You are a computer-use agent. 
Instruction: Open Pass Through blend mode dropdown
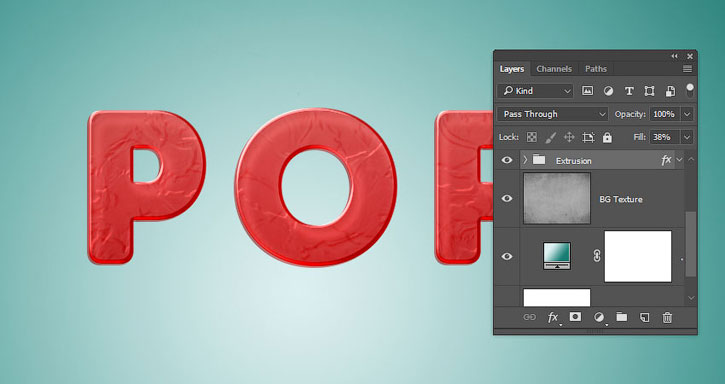(553, 114)
